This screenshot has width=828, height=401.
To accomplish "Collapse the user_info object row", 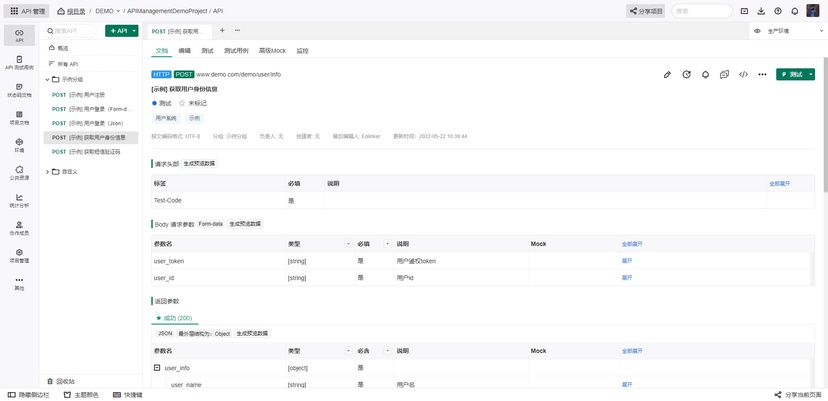I will click(x=157, y=368).
